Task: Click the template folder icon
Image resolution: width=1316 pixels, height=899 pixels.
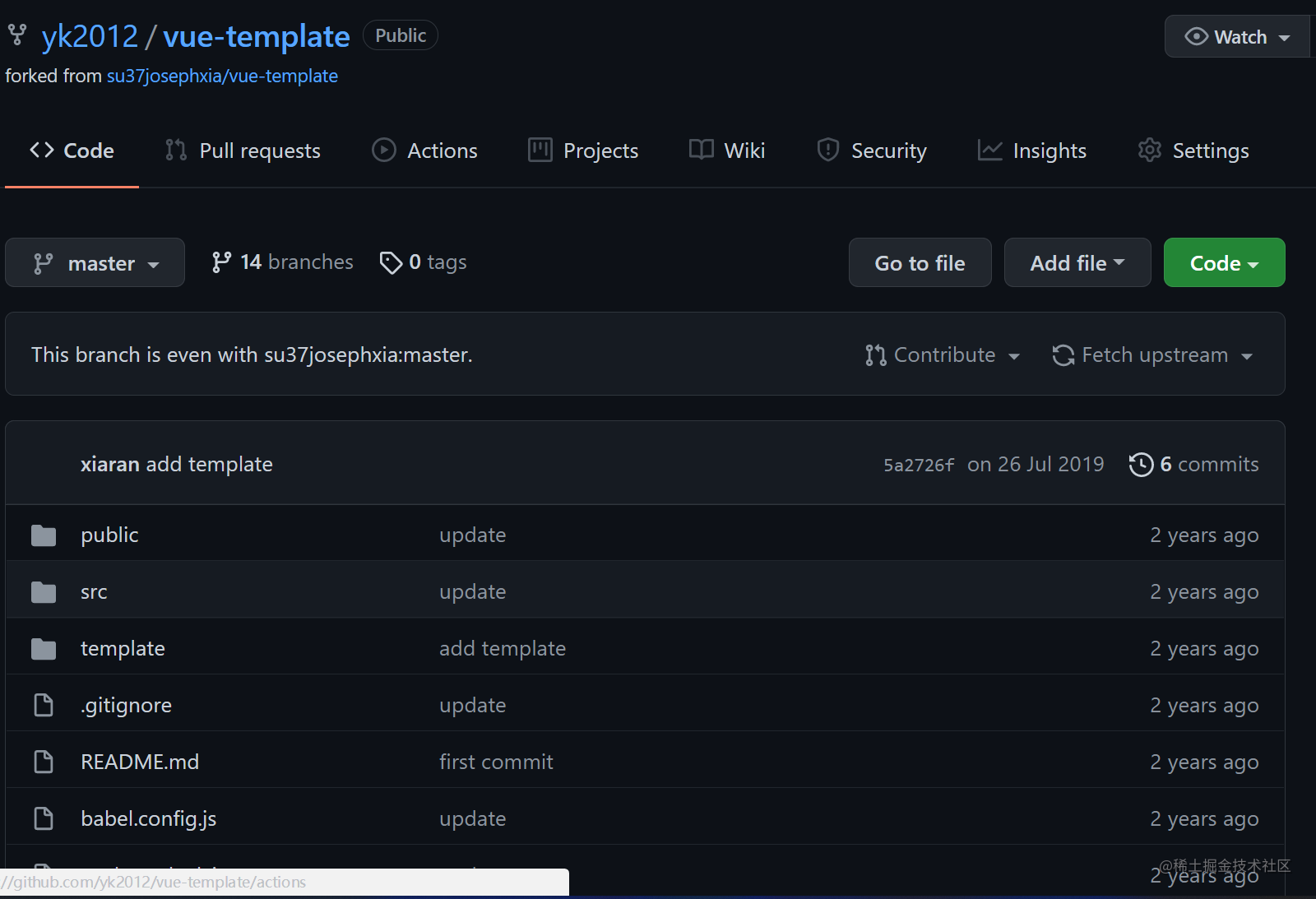Action: click(x=44, y=649)
